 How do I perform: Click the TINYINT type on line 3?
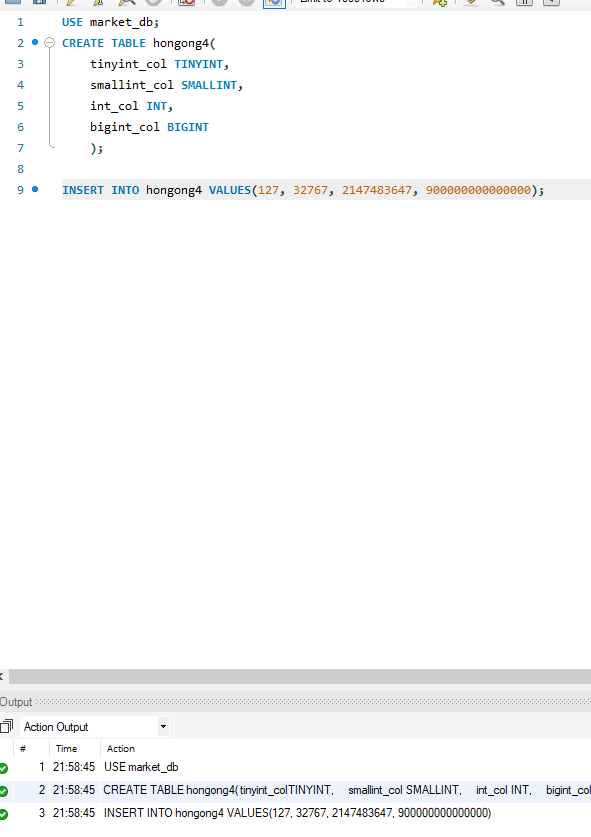199,64
